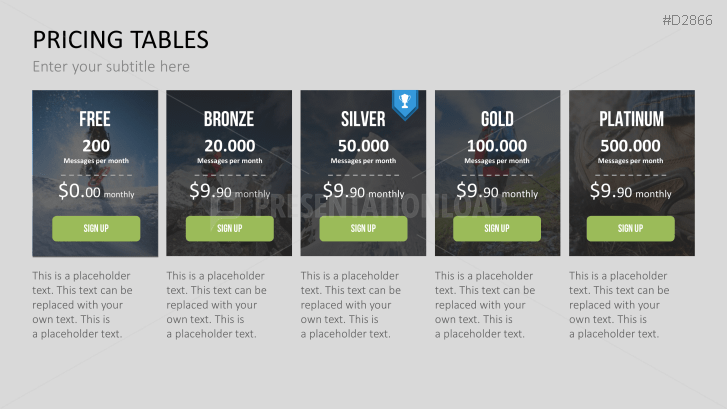Click the $0.00 monthly price
Viewport: 727px width, 409px height.
pyautogui.click(x=95, y=191)
